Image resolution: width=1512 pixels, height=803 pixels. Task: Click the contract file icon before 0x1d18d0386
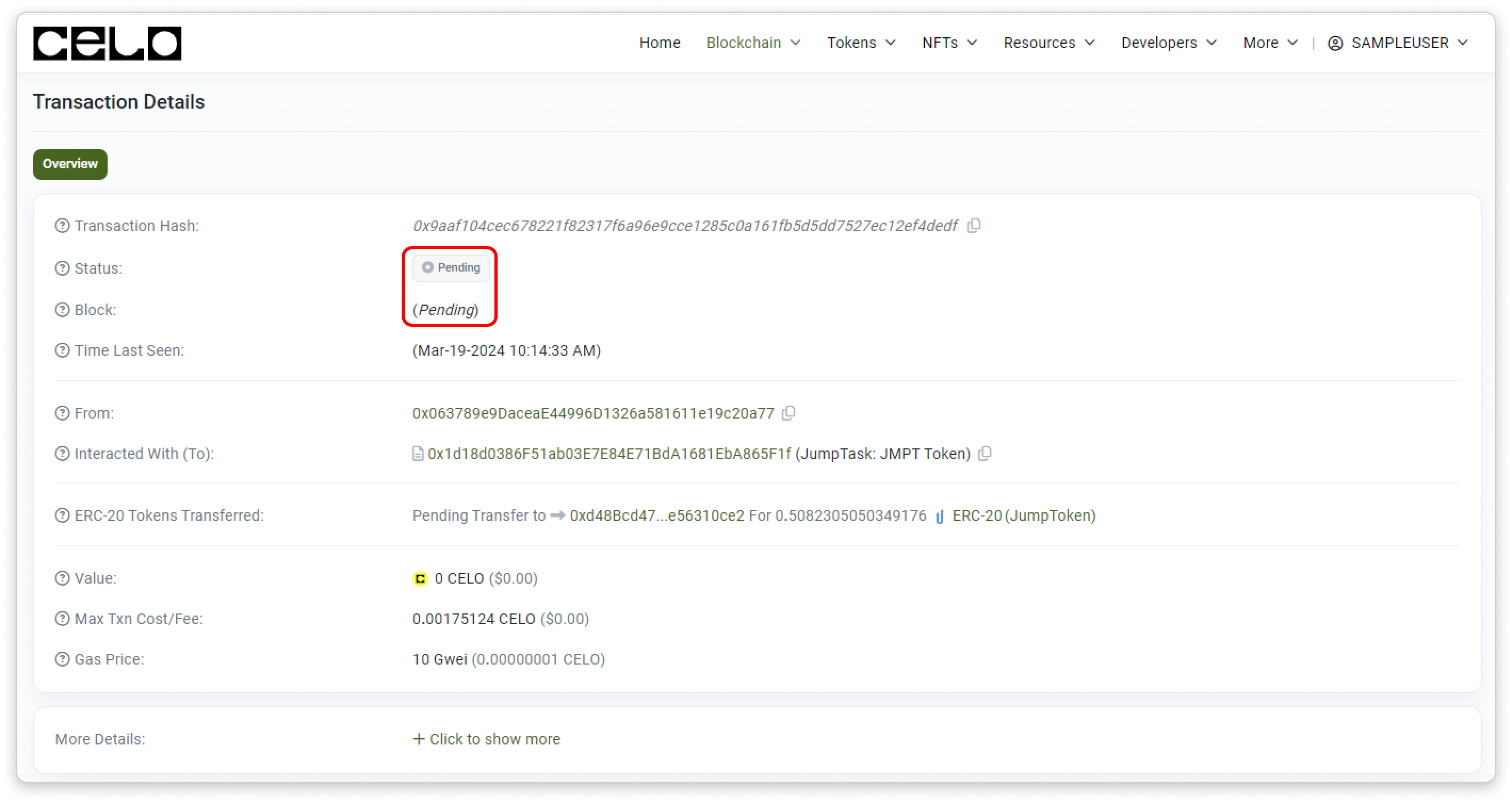[418, 454]
